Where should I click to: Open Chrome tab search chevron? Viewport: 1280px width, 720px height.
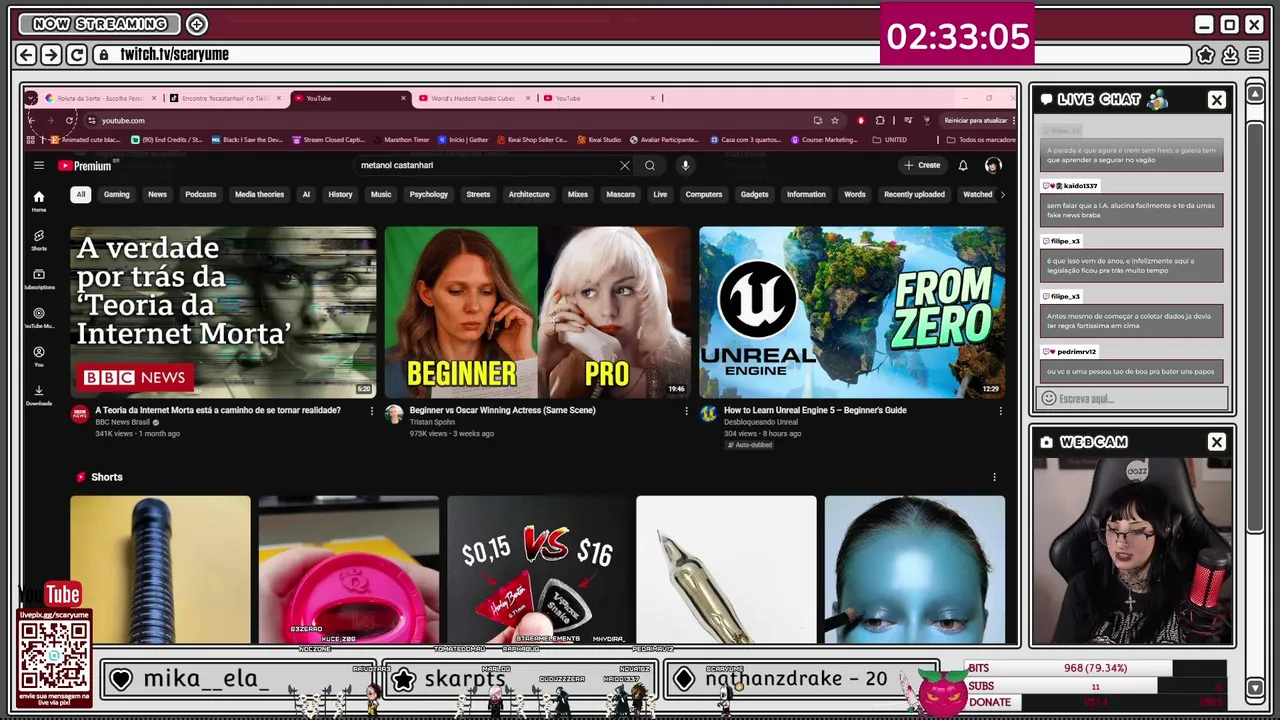[31, 98]
